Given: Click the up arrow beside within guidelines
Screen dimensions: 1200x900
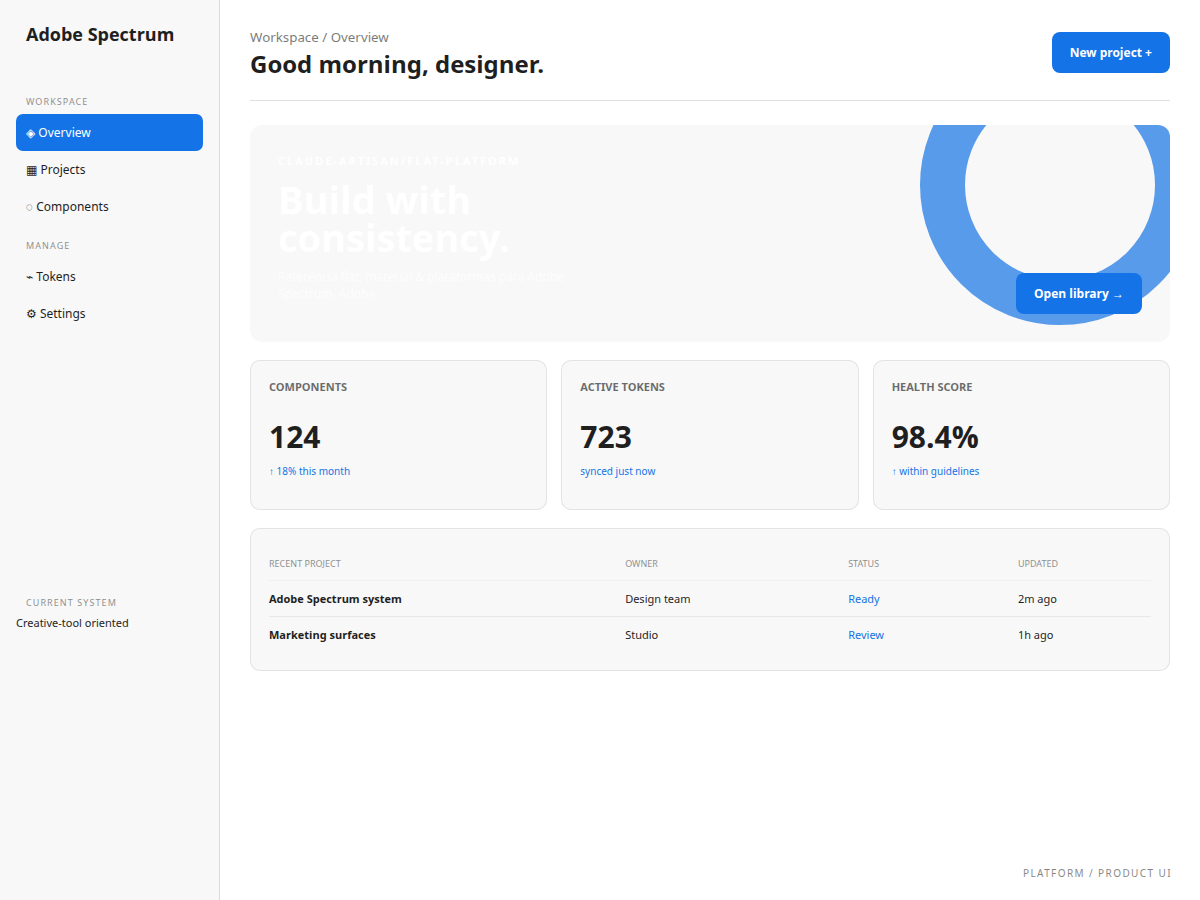Looking at the screenshot, I should (894, 472).
